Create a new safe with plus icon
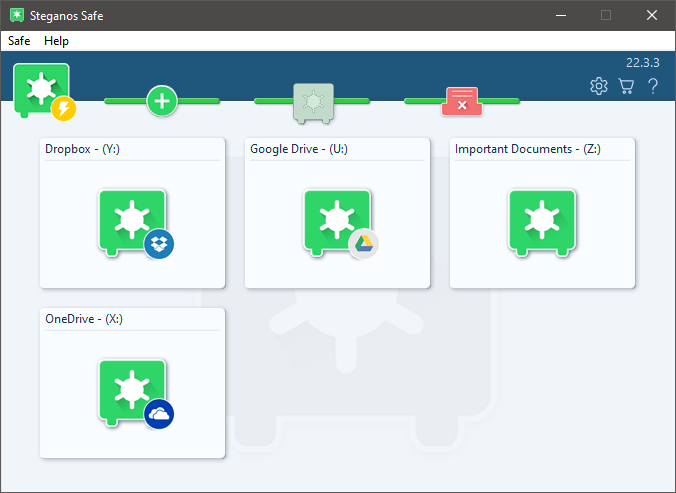676x493 pixels. click(162, 101)
